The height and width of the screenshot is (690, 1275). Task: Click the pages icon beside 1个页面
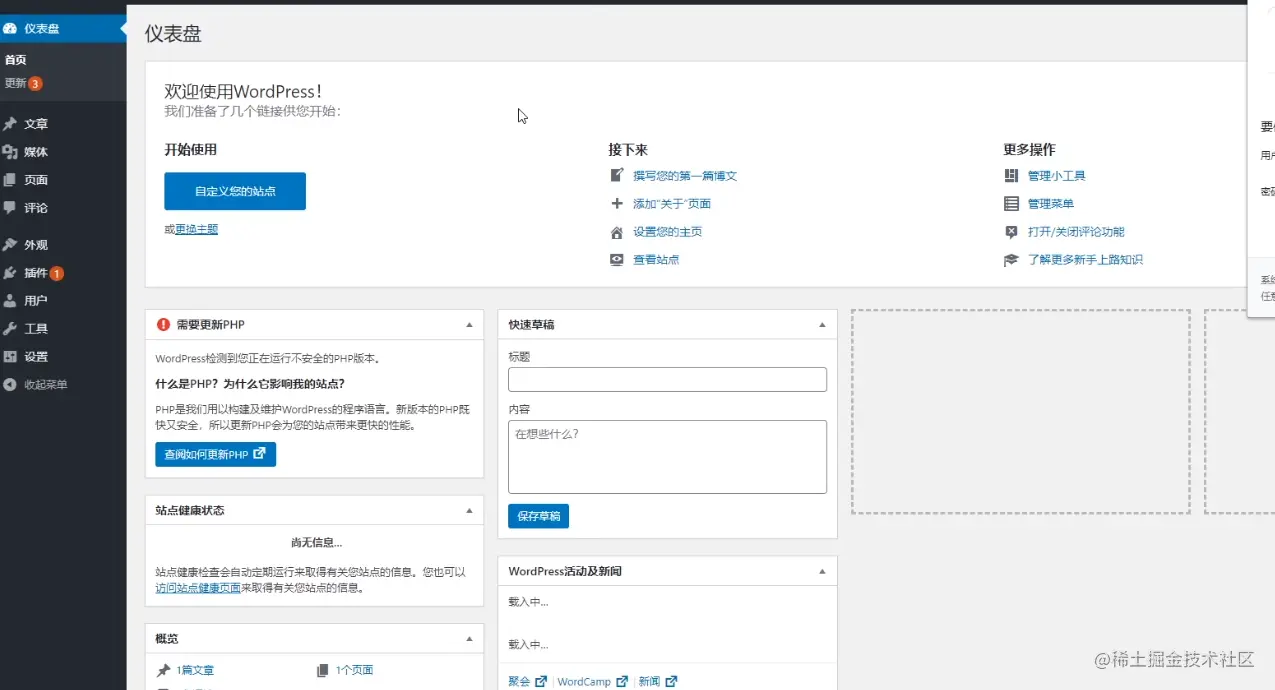[x=322, y=670]
